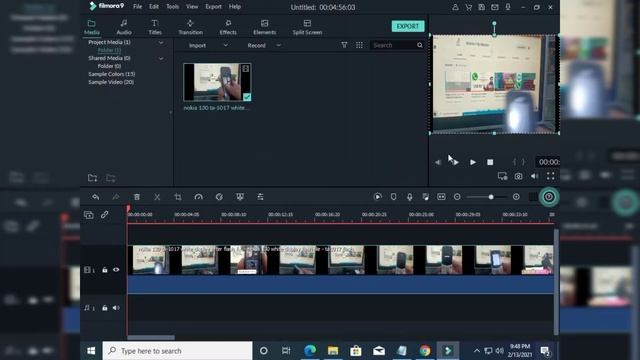Click the Delete trash icon
The image size is (640, 360).
point(137,197)
